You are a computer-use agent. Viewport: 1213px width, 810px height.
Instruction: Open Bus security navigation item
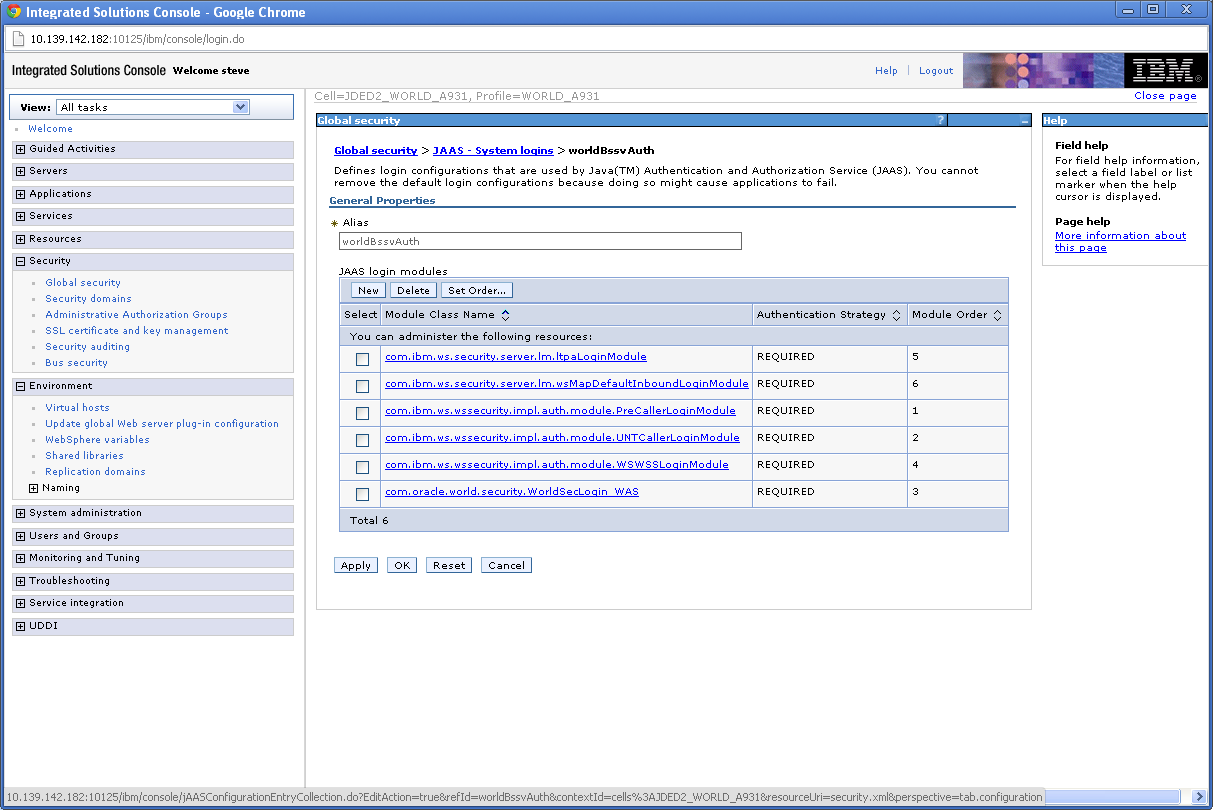point(76,363)
